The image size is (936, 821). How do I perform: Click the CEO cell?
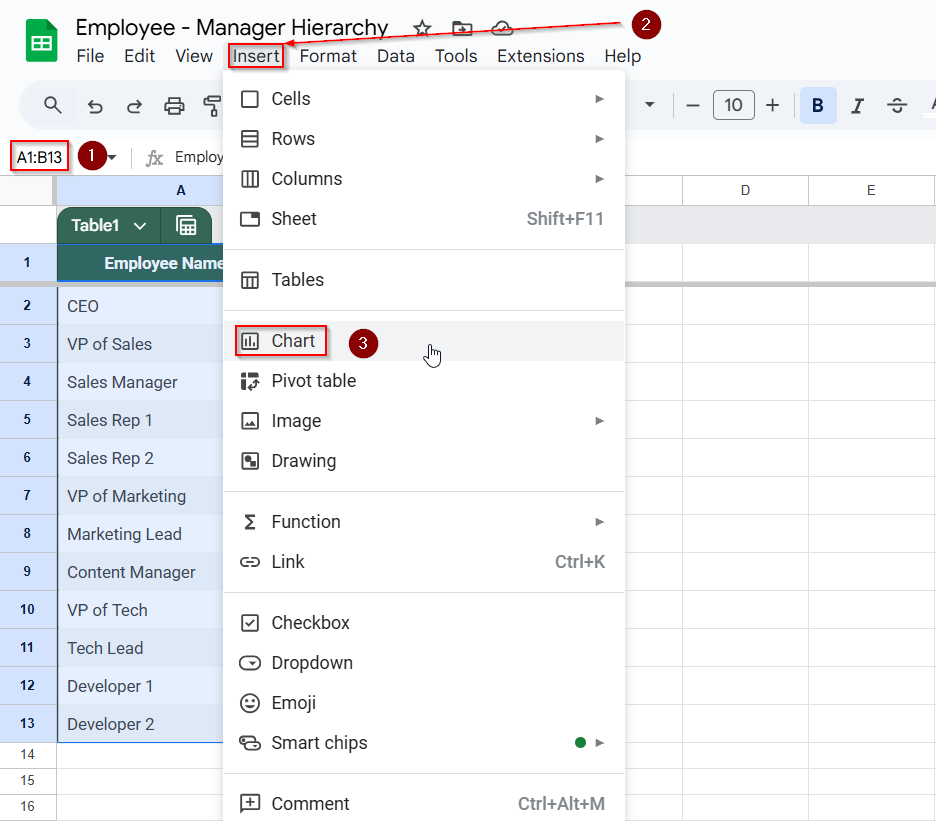pos(140,306)
